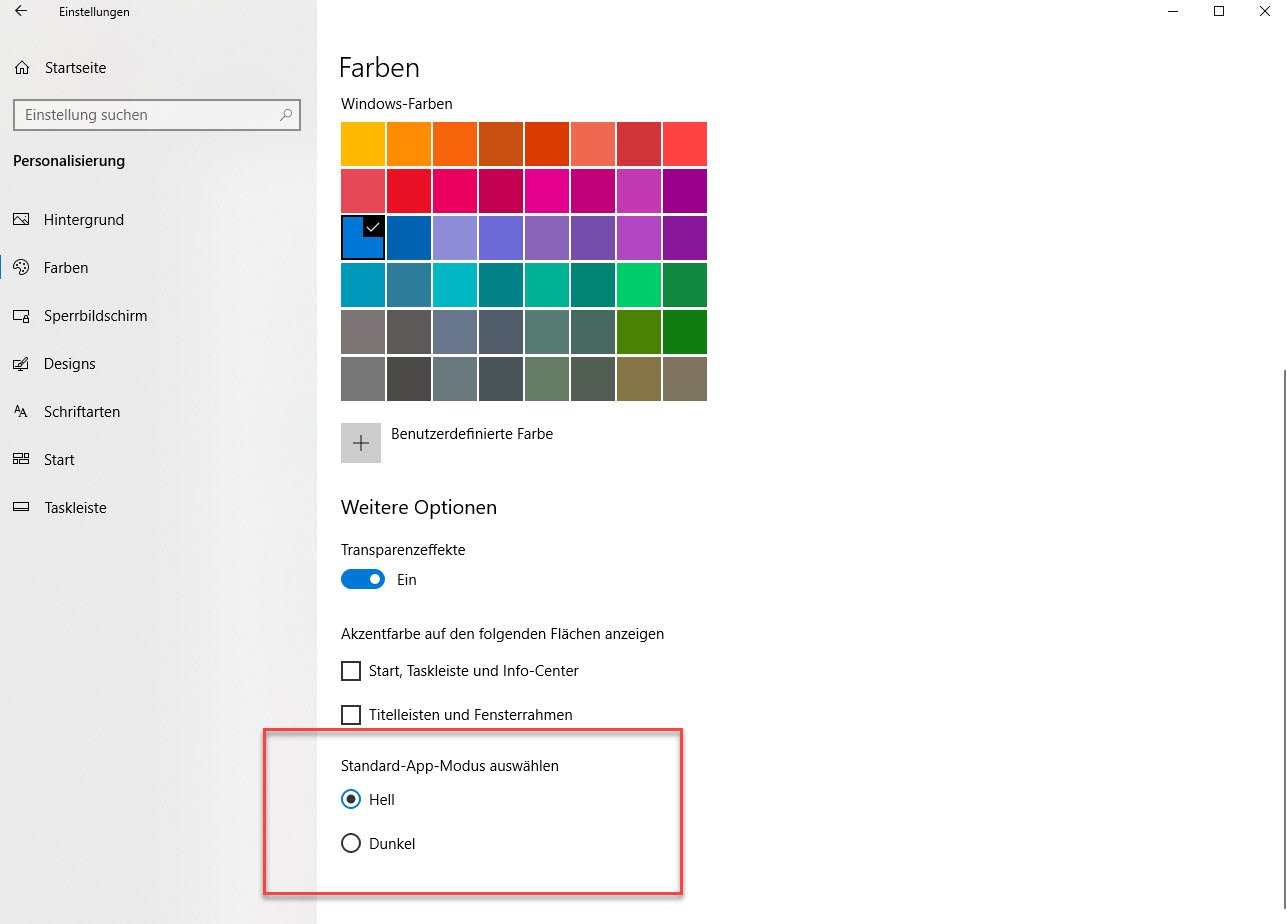Screen dimensions: 1287x924
Task: Check Start, Taskleiste und Info-Center box
Action: (351, 671)
